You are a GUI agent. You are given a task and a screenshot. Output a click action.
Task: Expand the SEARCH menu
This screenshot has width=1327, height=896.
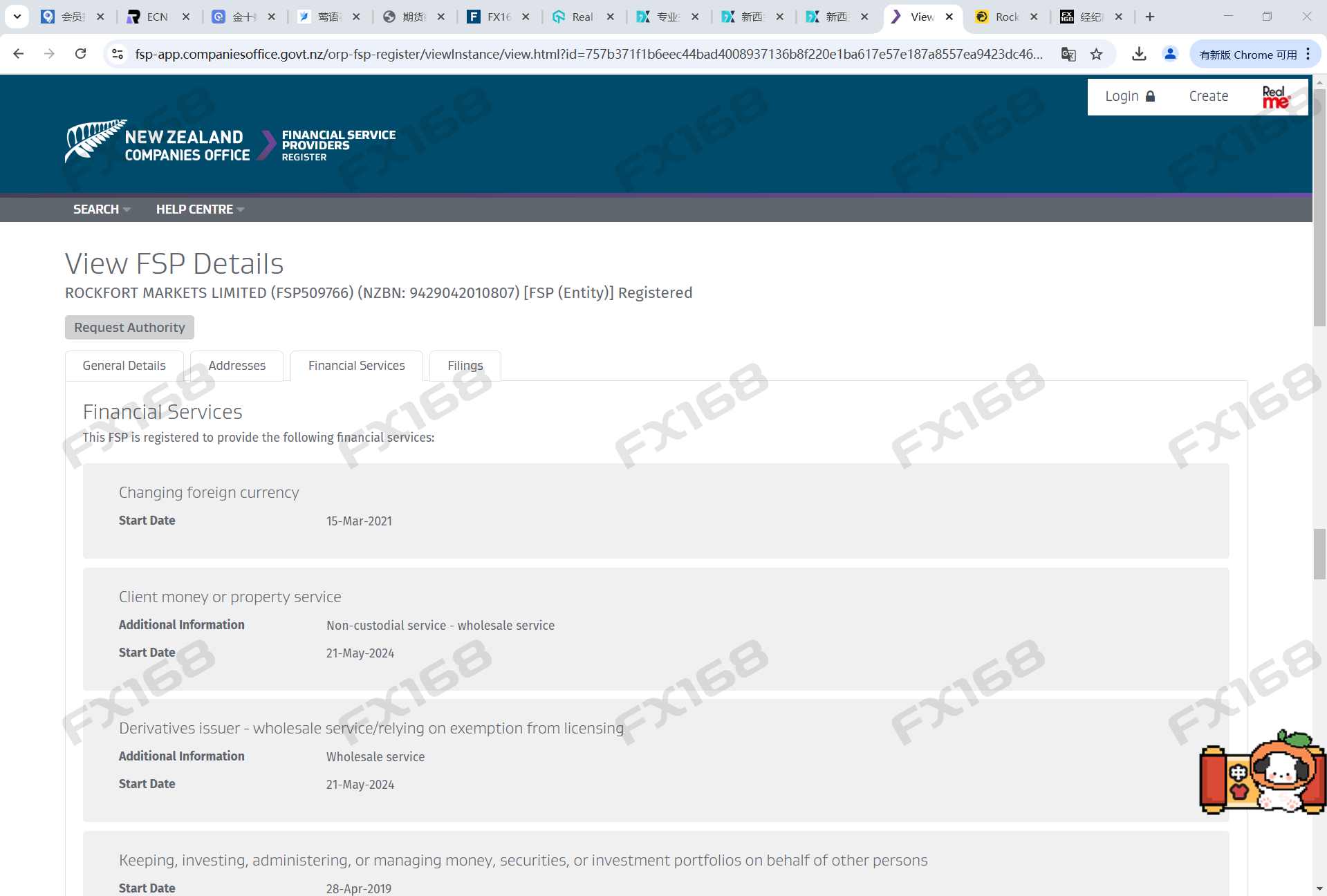pos(102,209)
